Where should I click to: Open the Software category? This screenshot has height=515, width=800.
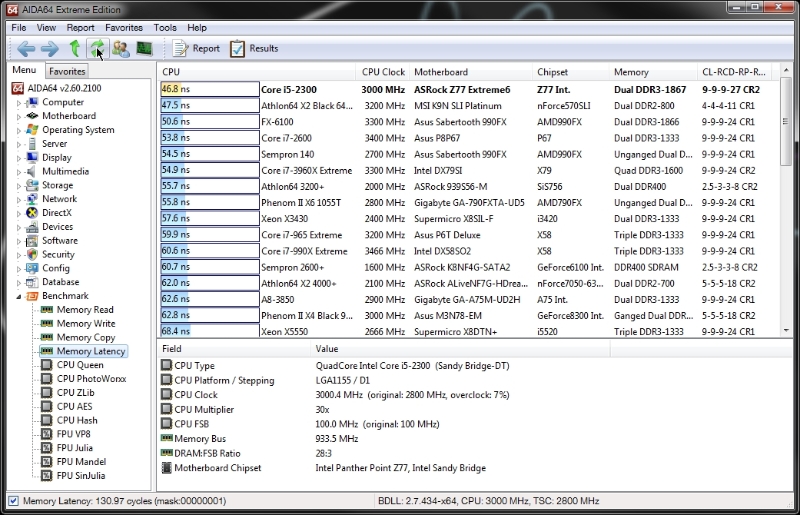coord(60,240)
